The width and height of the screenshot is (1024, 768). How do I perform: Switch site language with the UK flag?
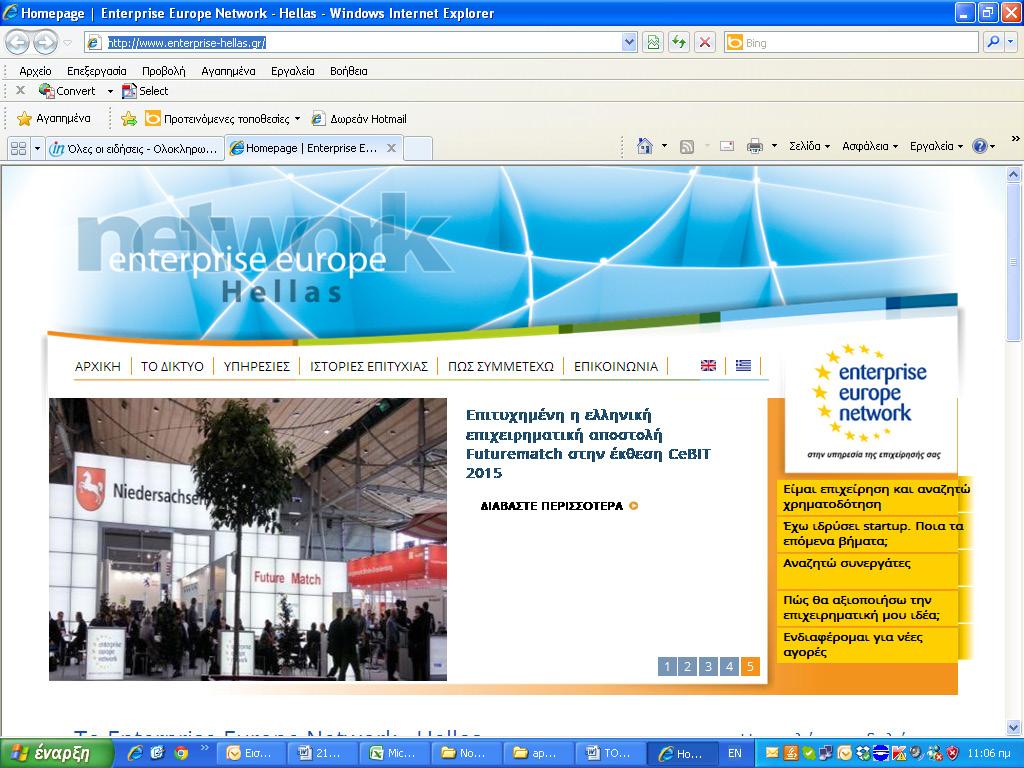(708, 366)
